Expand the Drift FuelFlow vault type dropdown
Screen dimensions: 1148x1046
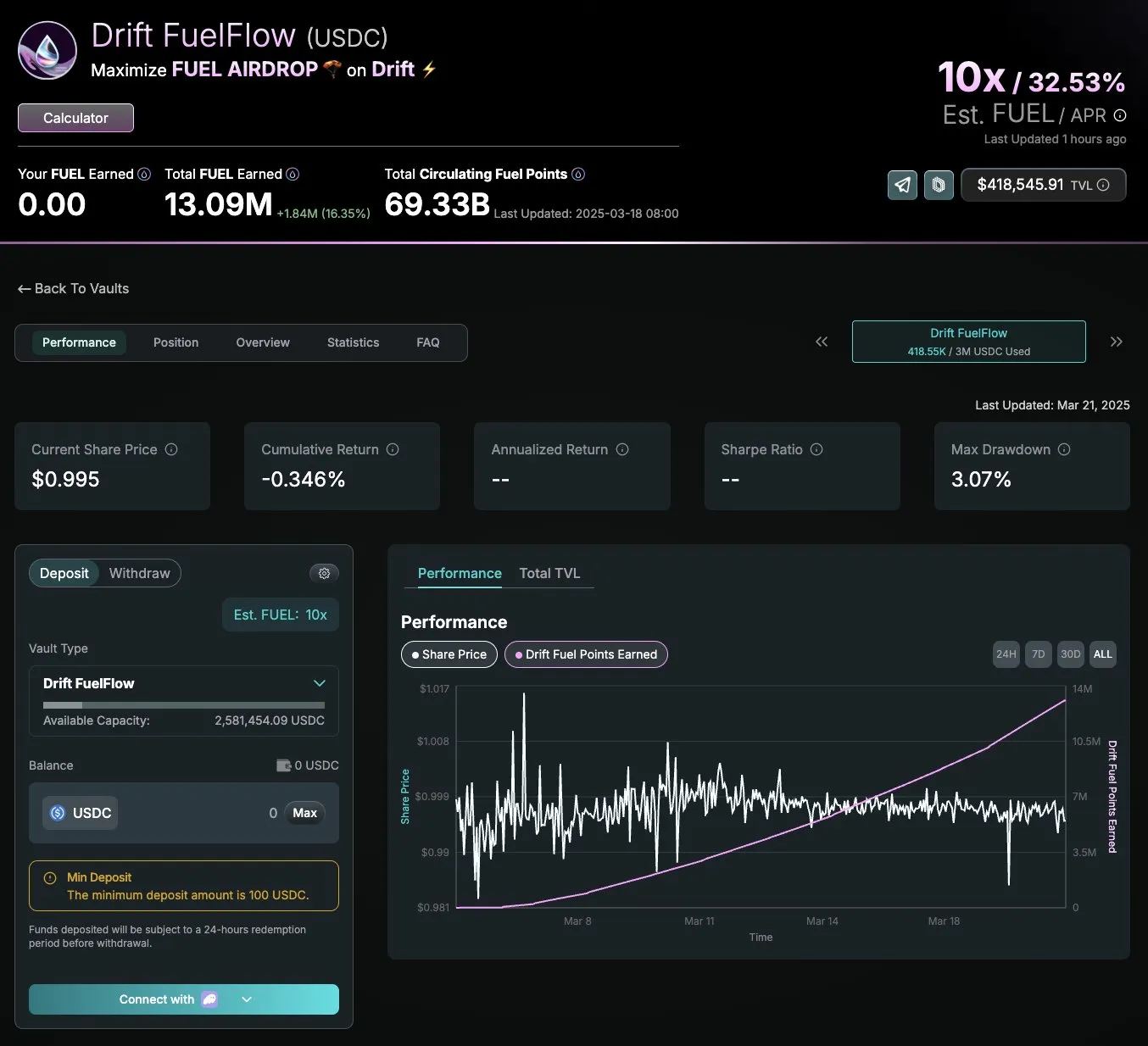click(320, 683)
